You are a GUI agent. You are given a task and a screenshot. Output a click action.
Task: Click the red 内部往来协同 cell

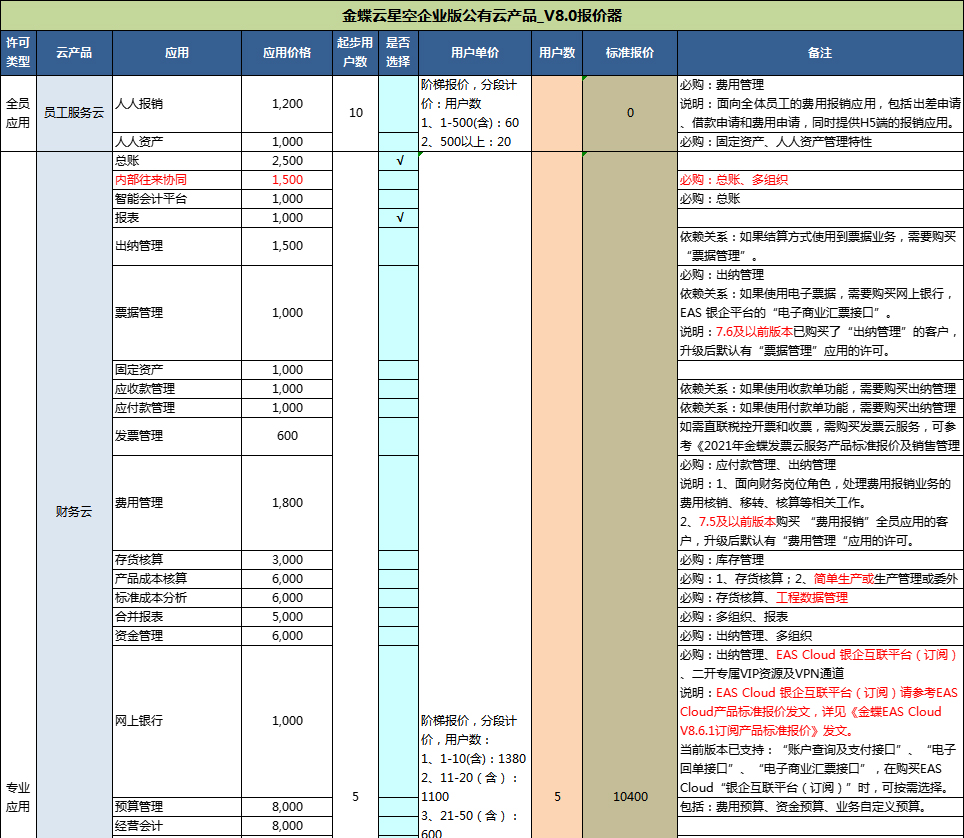[x=177, y=180]
